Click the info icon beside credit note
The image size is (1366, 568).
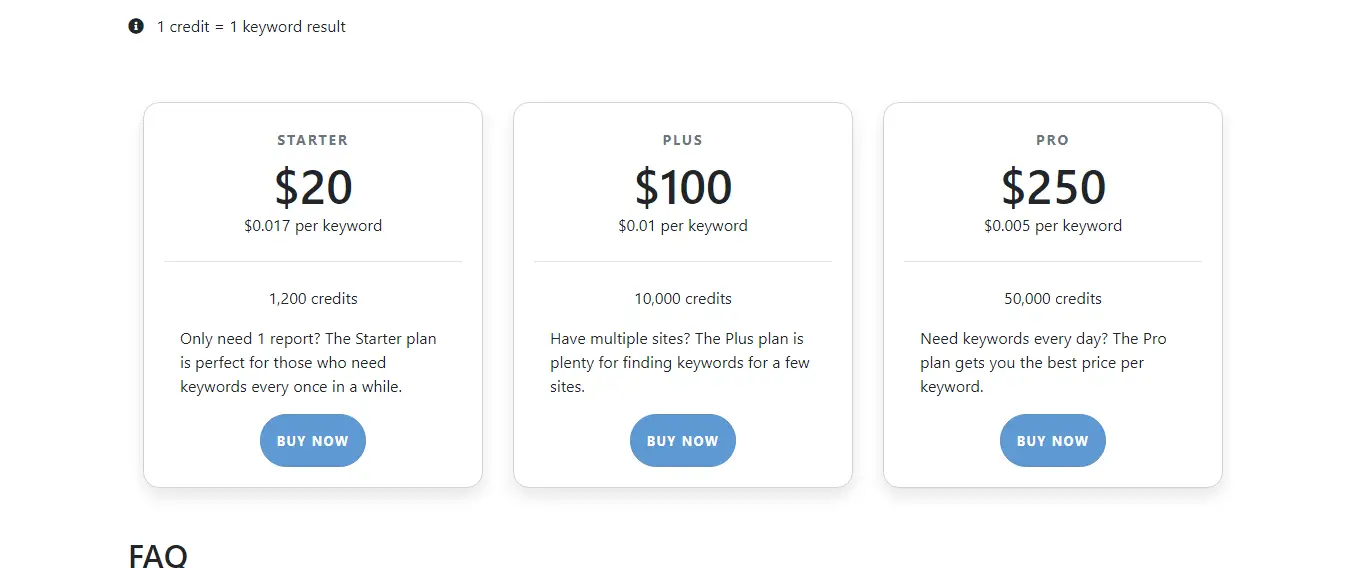click(136, 27)
